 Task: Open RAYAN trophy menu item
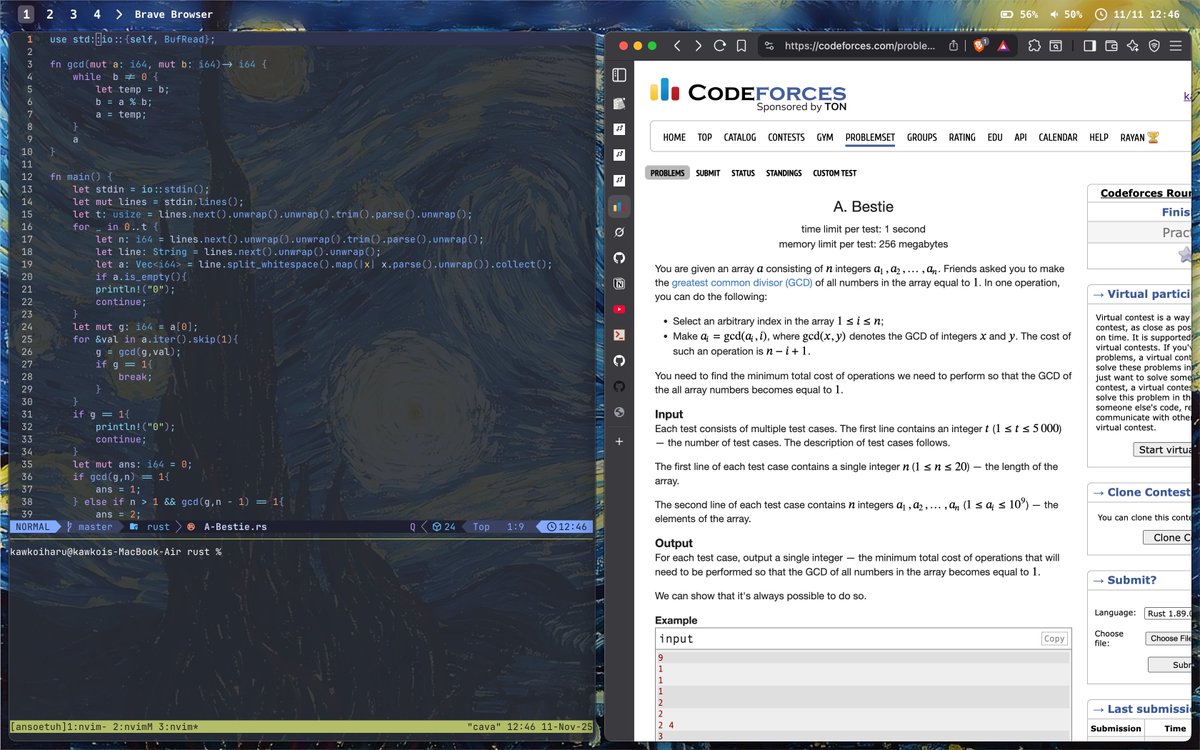click(1139, 137)
